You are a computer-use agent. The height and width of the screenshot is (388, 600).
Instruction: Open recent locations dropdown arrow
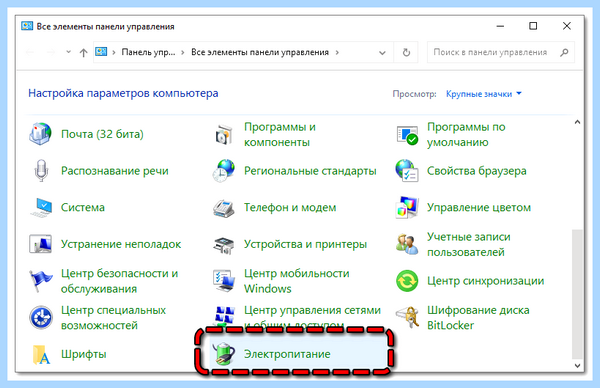point(68,52)
